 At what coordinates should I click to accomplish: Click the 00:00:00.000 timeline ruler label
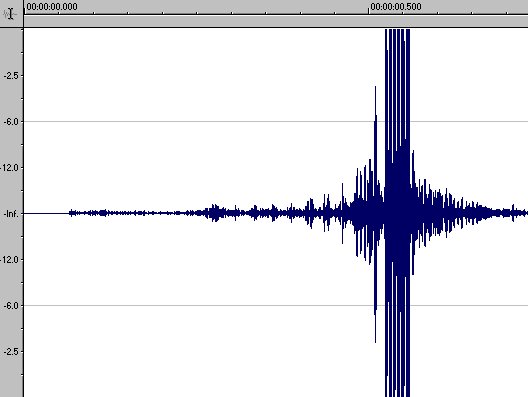click(x=52, y=7)
